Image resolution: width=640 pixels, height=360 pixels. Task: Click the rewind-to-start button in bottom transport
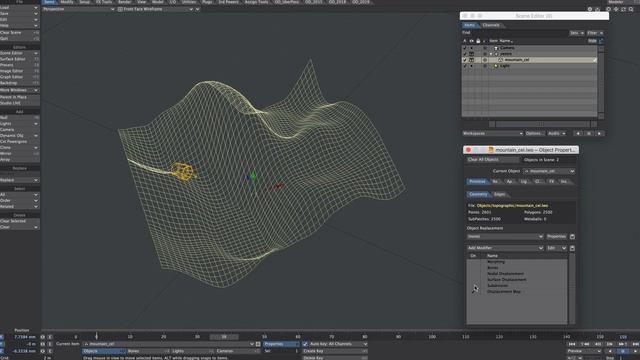[572, 344]
